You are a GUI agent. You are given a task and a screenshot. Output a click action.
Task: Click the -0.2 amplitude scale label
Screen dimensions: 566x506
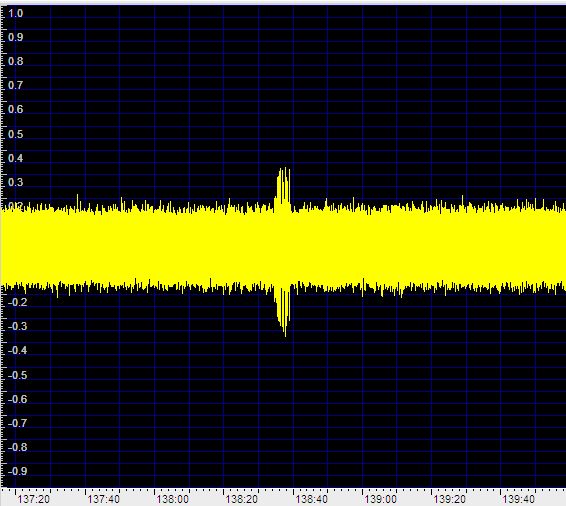17,302
